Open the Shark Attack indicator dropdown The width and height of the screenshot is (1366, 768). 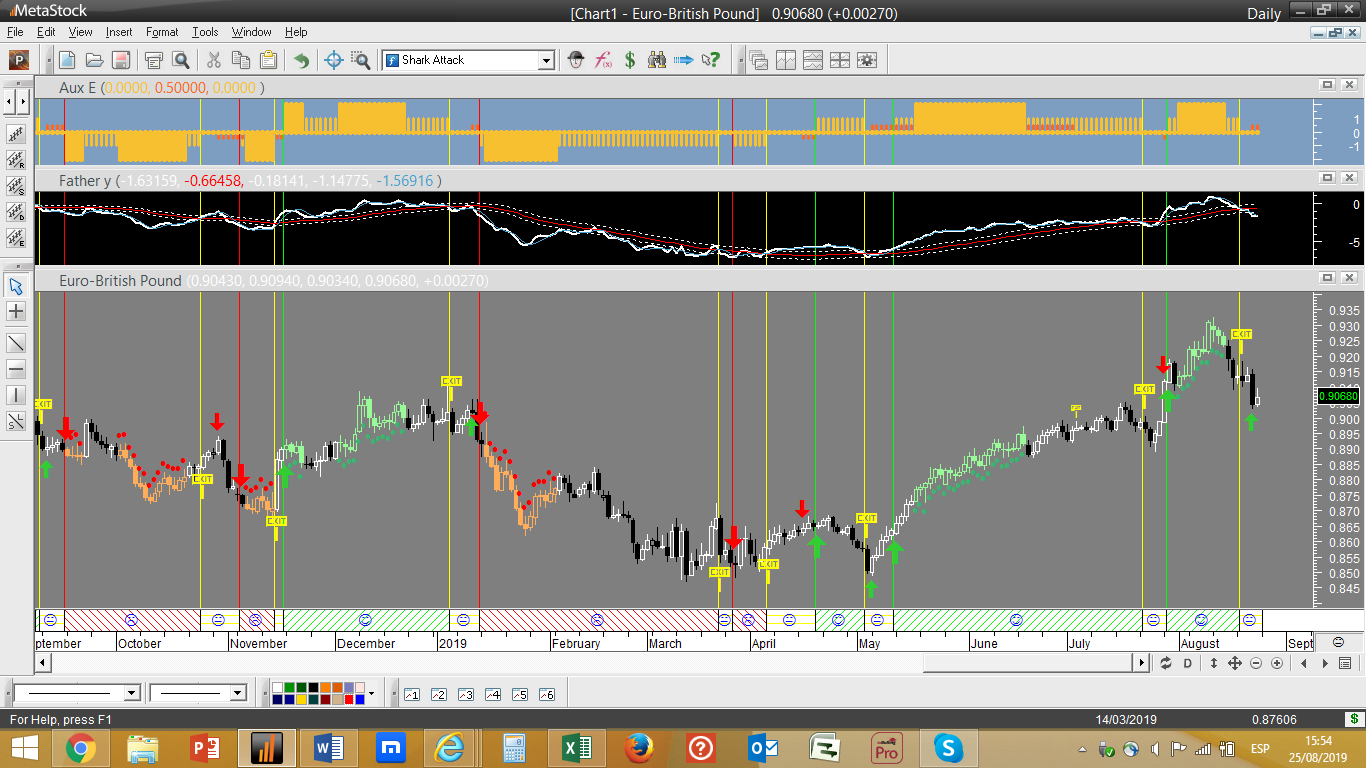pos(546,60)
